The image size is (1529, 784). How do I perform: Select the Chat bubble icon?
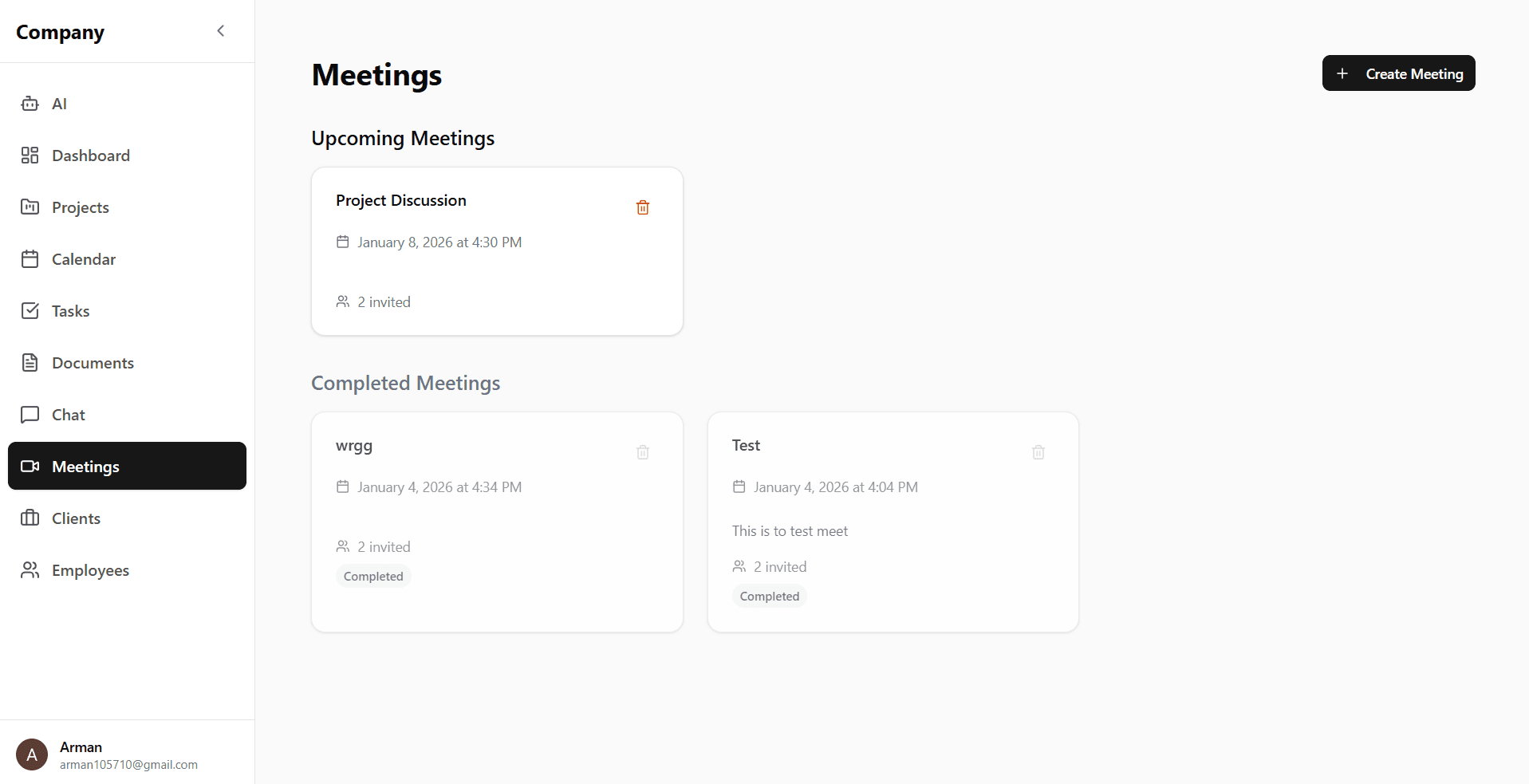[x=30, y=414]
